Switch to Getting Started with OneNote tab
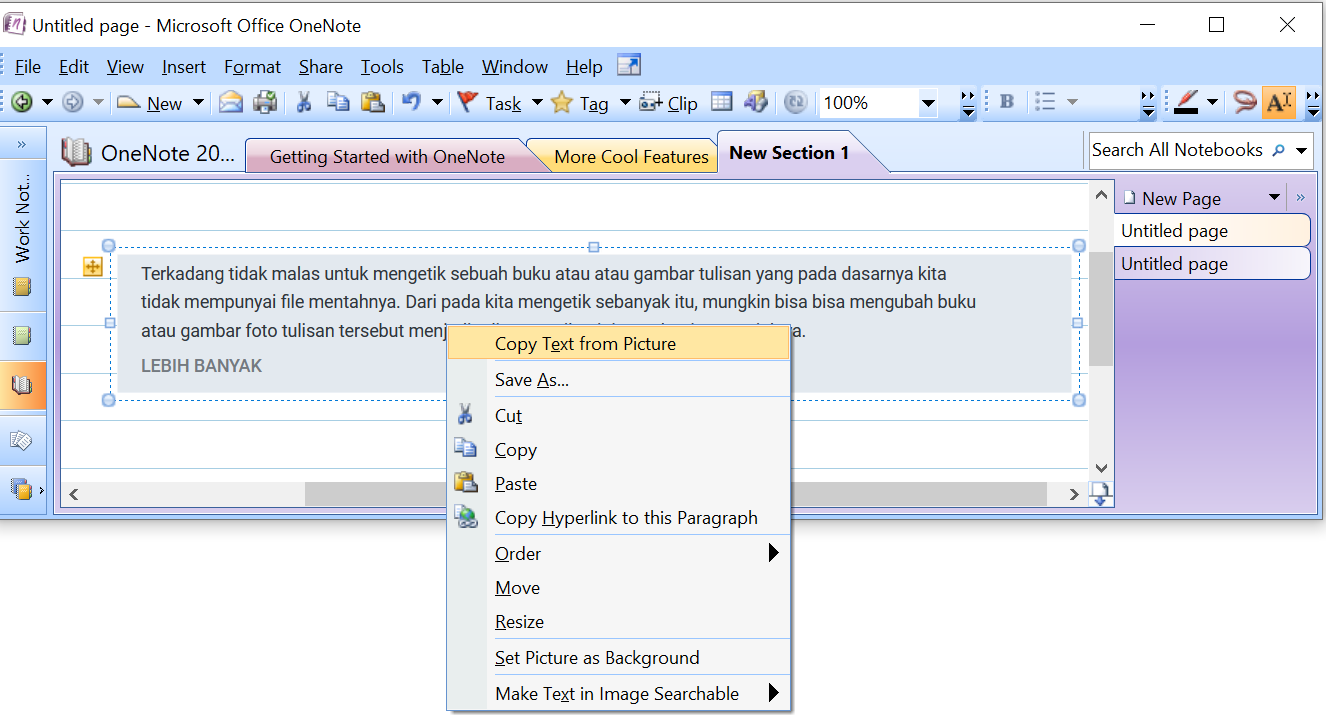1326x722 pixels. 388,156
